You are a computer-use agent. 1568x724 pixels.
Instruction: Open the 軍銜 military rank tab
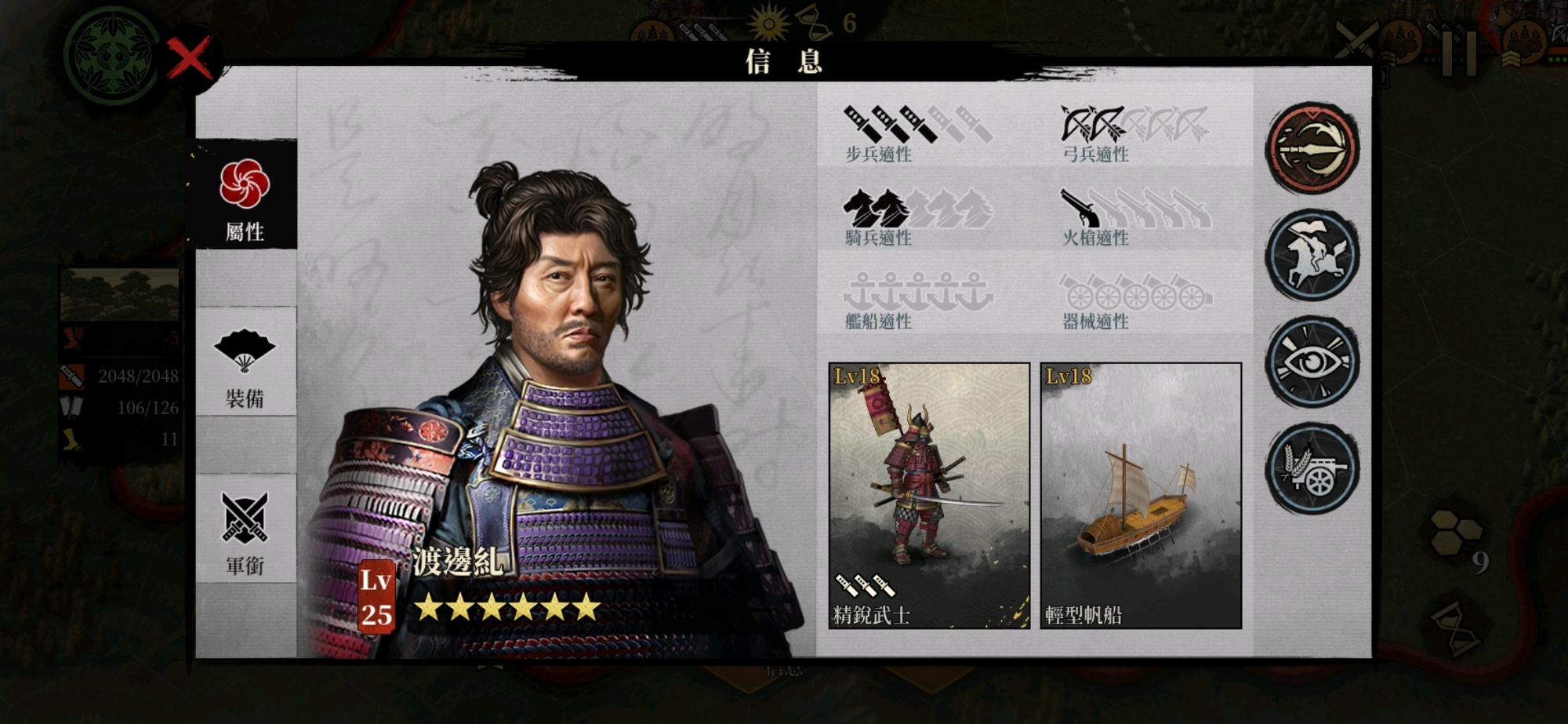click(245, 530)
